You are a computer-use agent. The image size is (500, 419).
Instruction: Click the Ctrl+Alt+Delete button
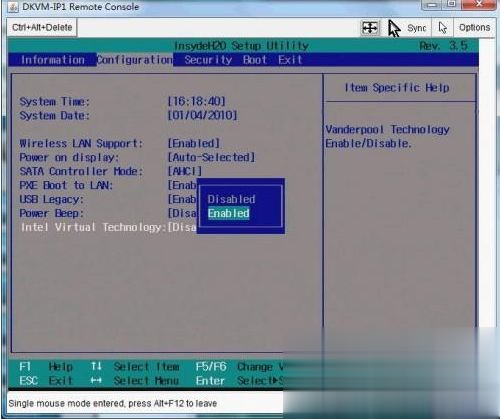(x=42, y=27)
